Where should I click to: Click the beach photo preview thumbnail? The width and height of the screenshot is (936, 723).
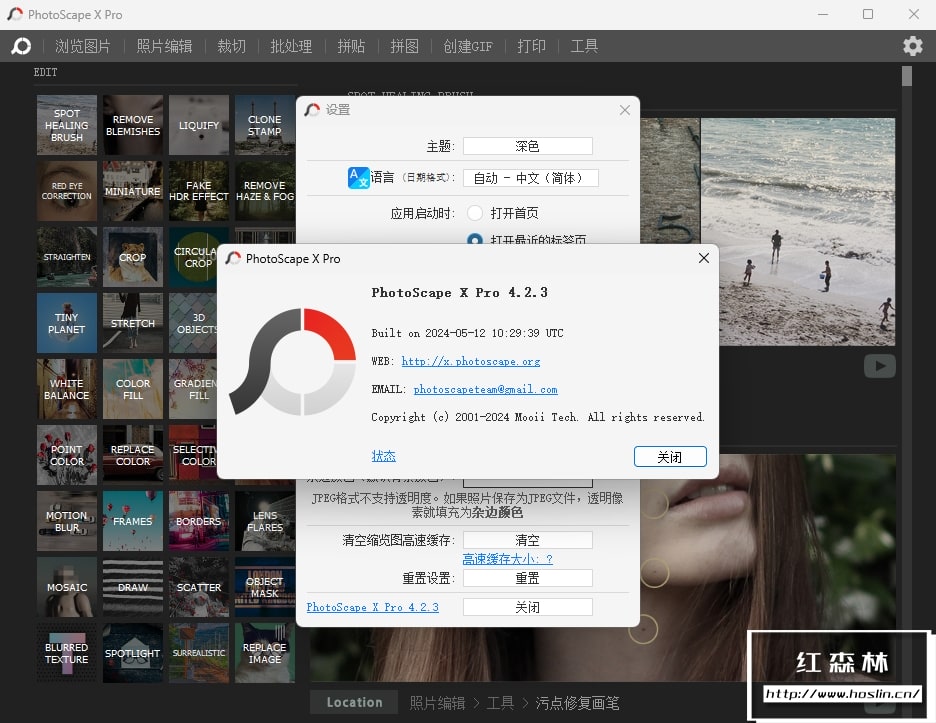798,232
